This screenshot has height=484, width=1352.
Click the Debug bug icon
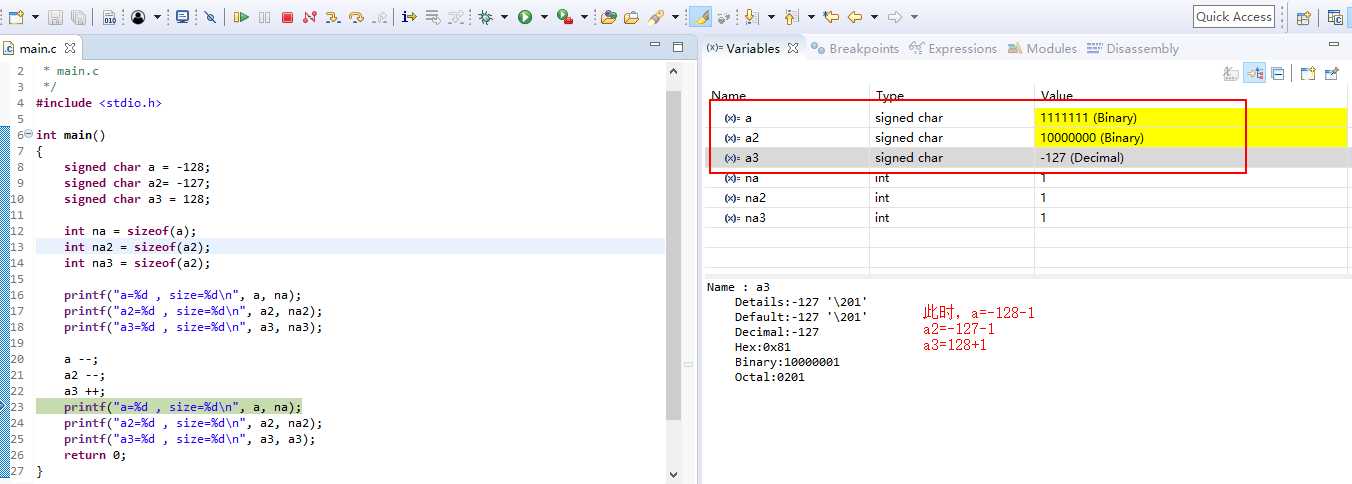pyautogui.click(x=485, y=17)
